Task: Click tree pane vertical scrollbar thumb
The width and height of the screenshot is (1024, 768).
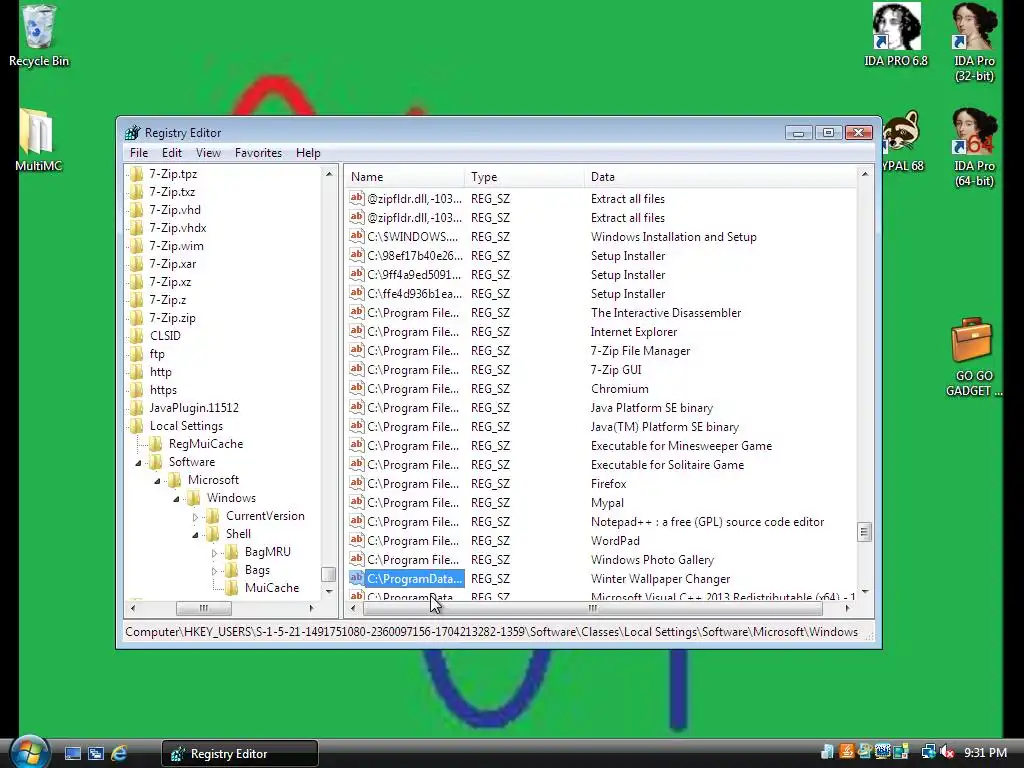Action: (x=328, y=574)
